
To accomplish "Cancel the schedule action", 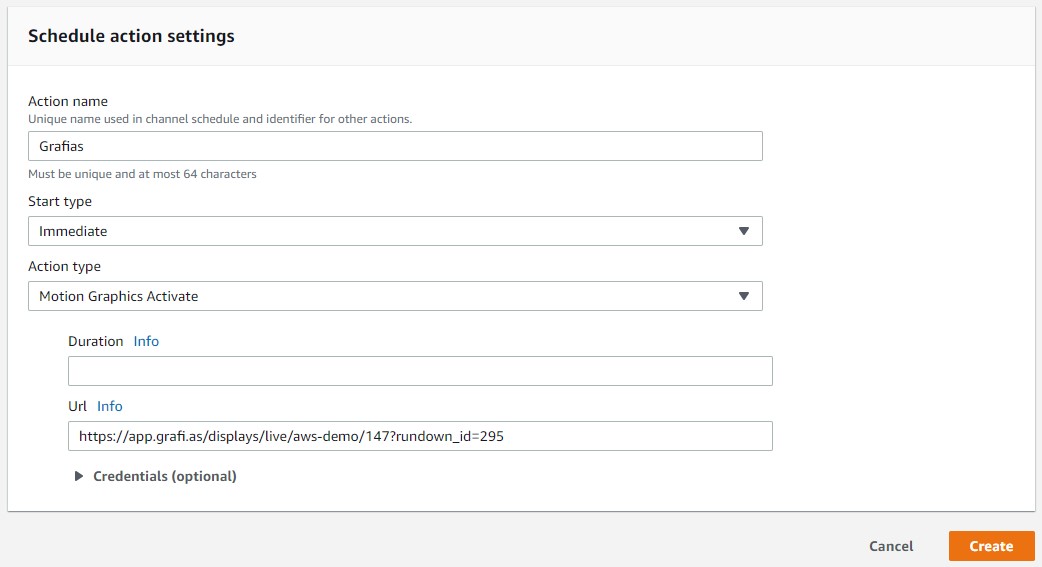I will point(891,546).
